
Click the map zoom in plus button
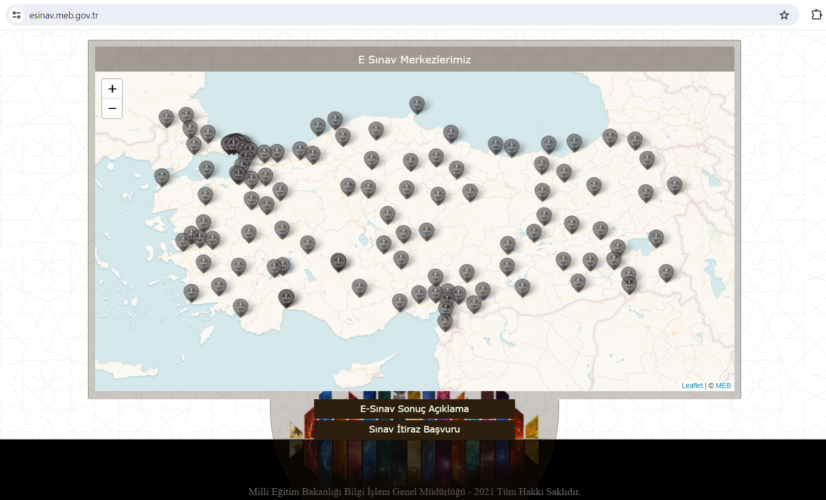(x=112, y=89)
